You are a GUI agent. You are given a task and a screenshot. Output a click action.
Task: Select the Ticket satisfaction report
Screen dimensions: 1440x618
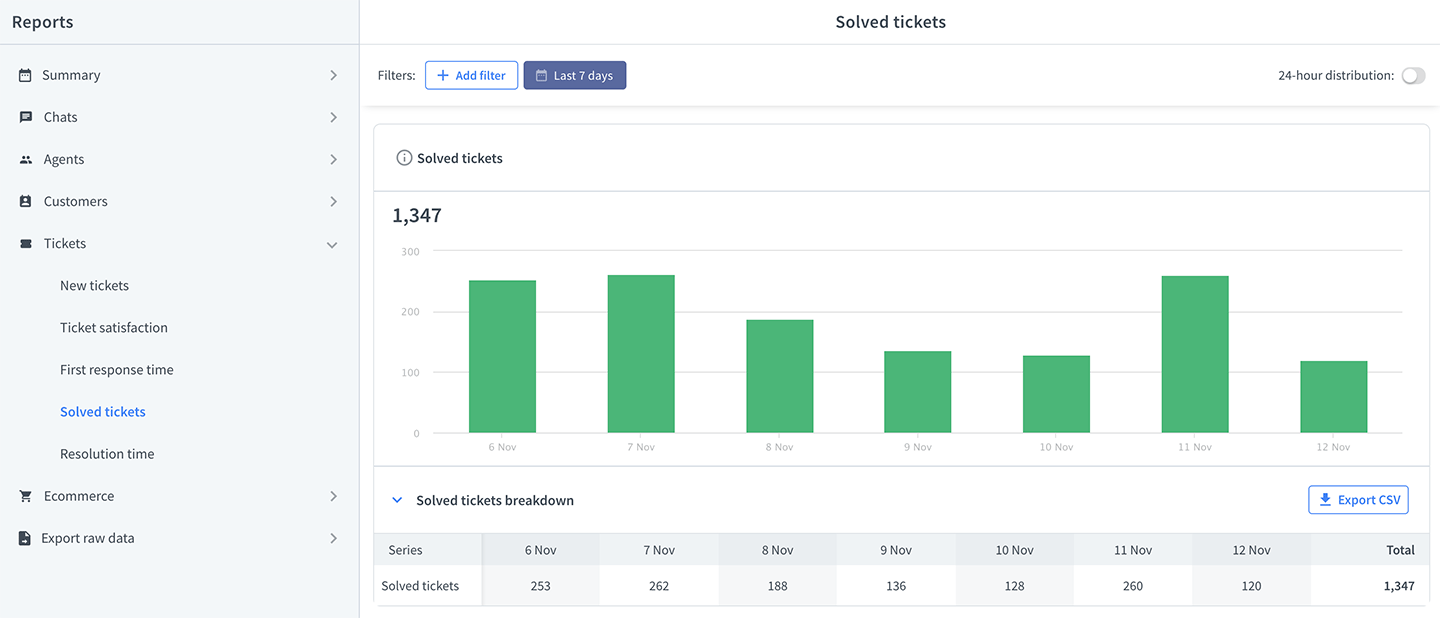pyautogui.click(x=114, y=327)
